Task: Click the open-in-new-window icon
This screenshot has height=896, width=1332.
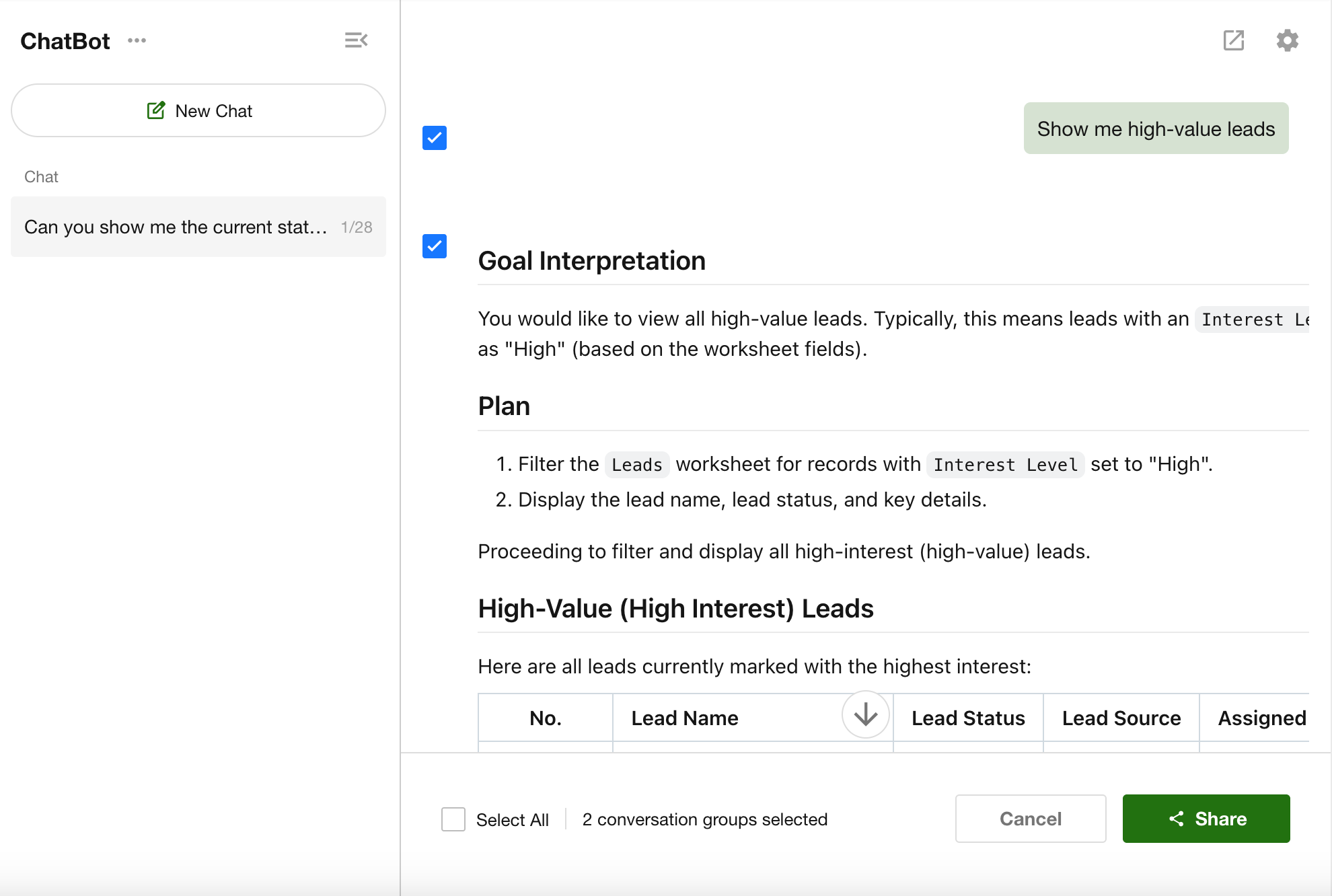Action: point(1233,40)
